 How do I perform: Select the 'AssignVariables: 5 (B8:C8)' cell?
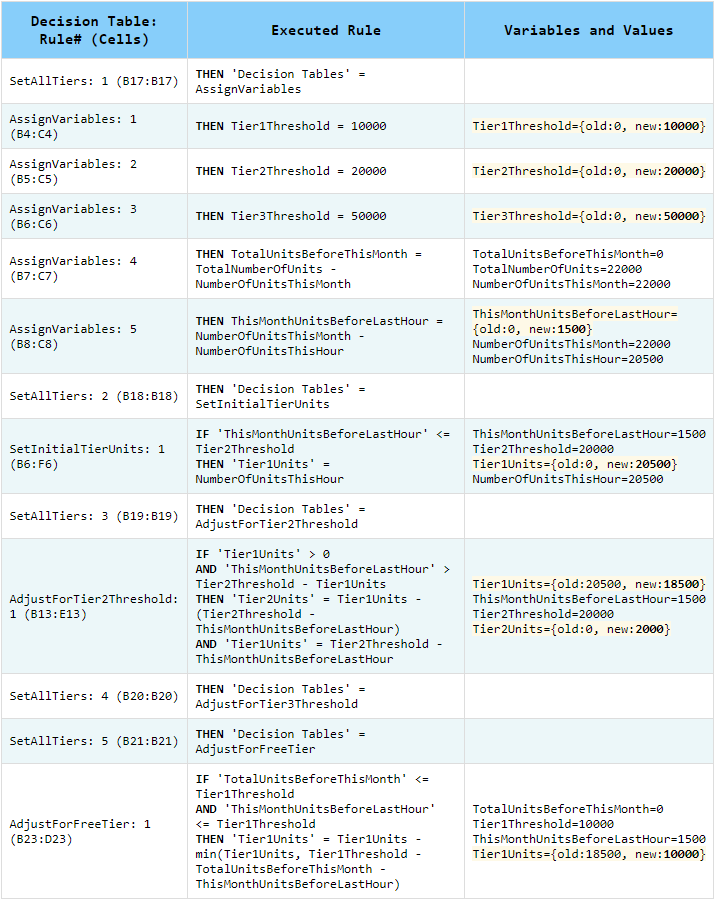click(x=94, y=336)
